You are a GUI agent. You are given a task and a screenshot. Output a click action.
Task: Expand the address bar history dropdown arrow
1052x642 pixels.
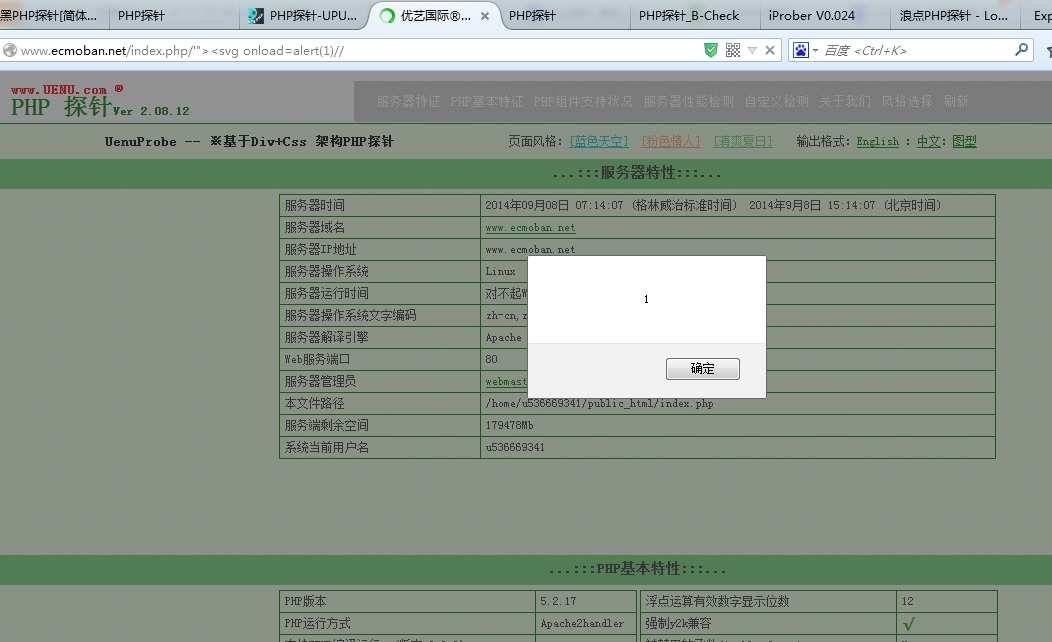coord(752,50)
